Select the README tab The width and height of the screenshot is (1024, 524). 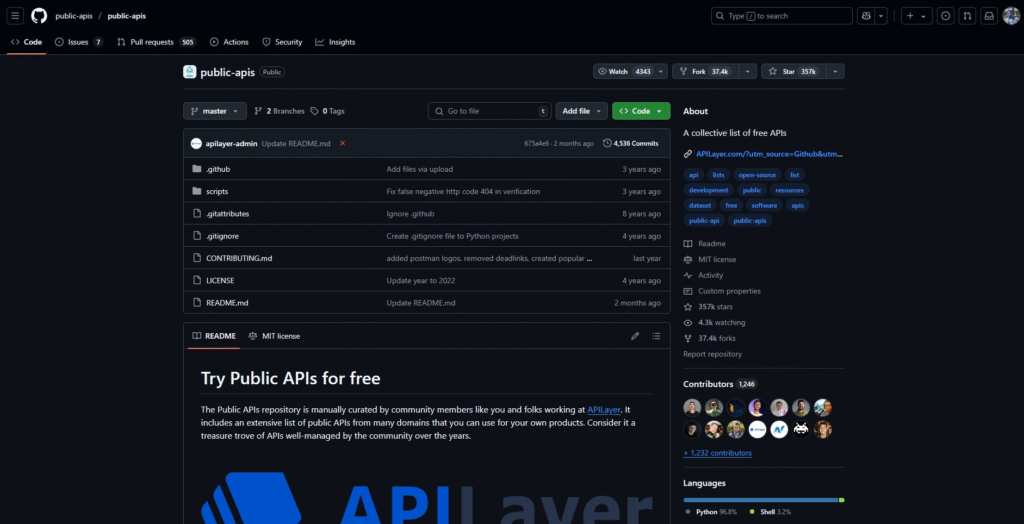[x=214, y=336]
